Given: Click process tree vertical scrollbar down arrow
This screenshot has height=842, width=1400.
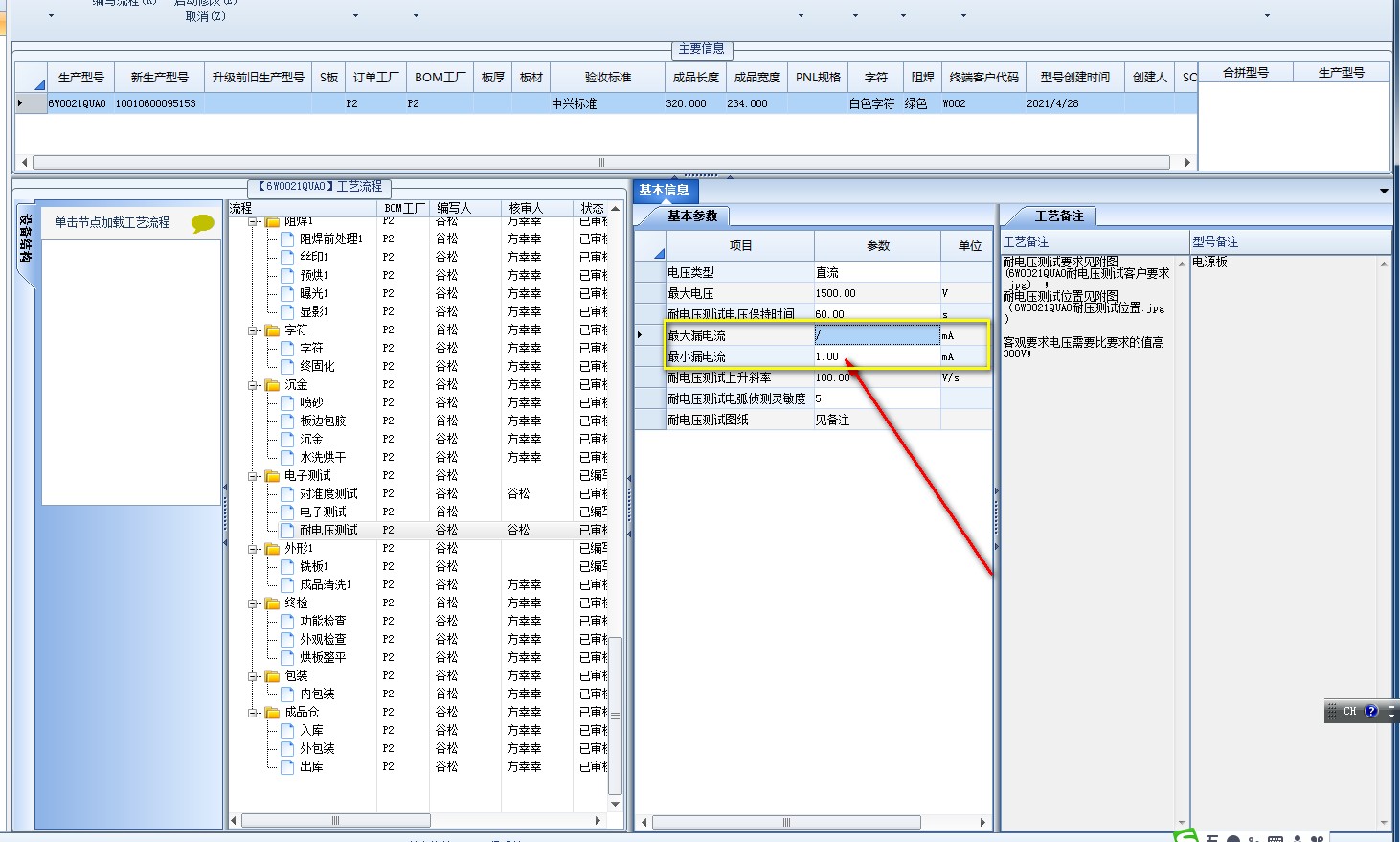Looking at the screenshot, I should 616,804.
